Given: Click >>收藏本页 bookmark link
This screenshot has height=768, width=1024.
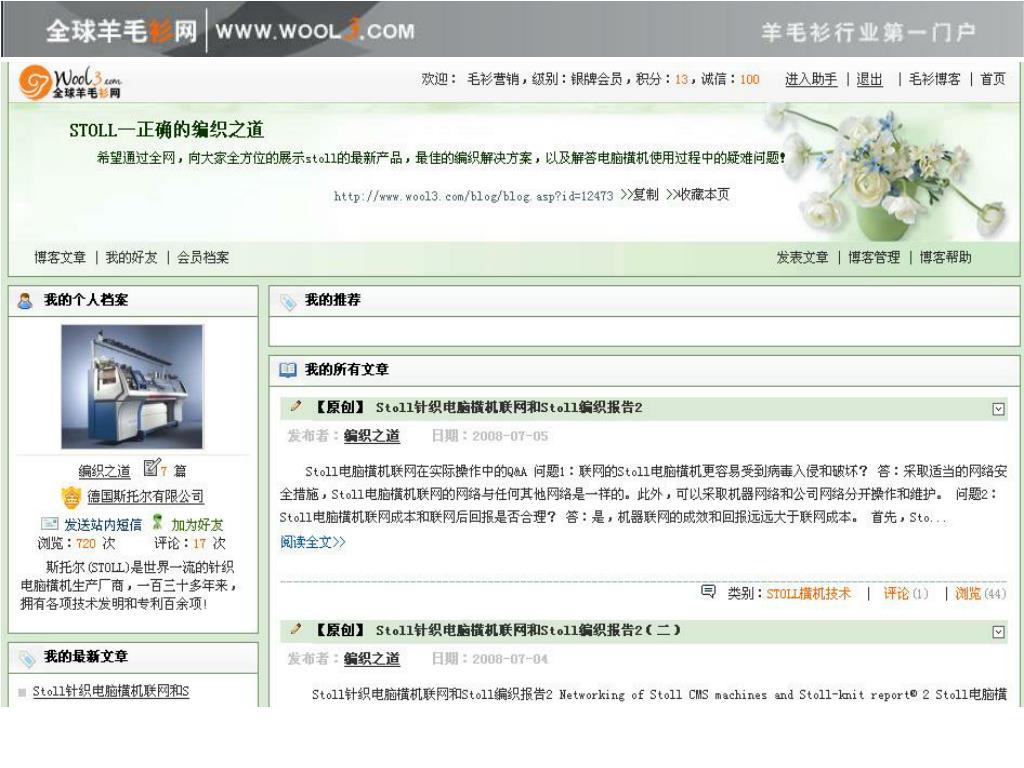Looking at the screenshot, I should 697,195.
